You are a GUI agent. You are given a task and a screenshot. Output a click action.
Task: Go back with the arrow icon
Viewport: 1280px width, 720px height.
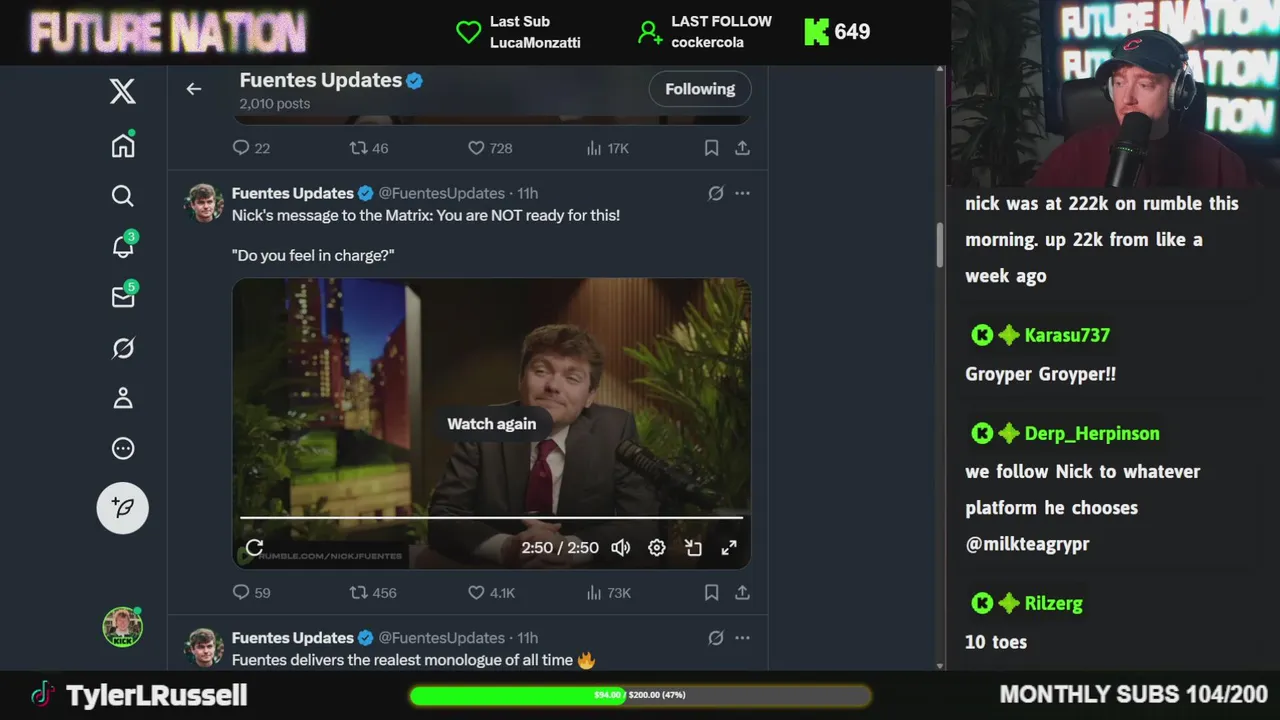194,89
